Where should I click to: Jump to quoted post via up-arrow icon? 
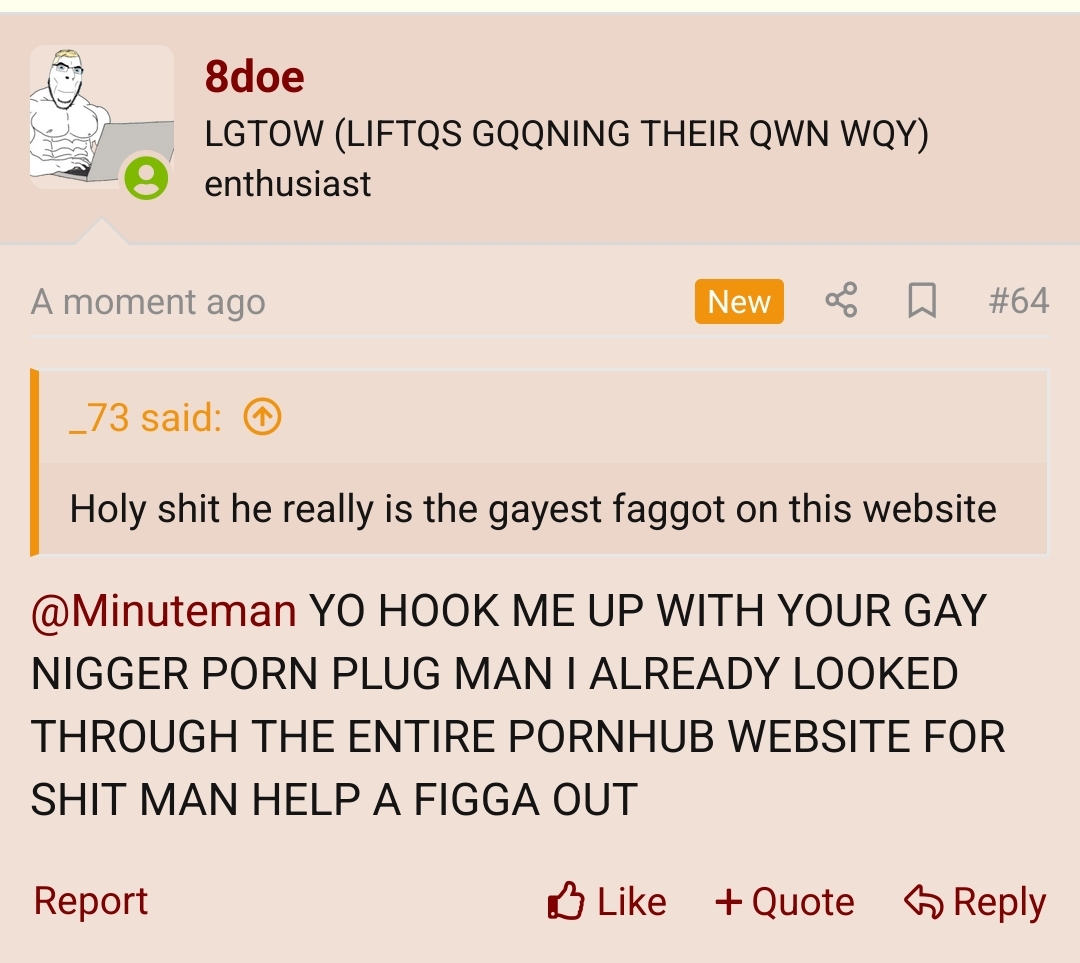pyautogui.click(x=262, y=417)
